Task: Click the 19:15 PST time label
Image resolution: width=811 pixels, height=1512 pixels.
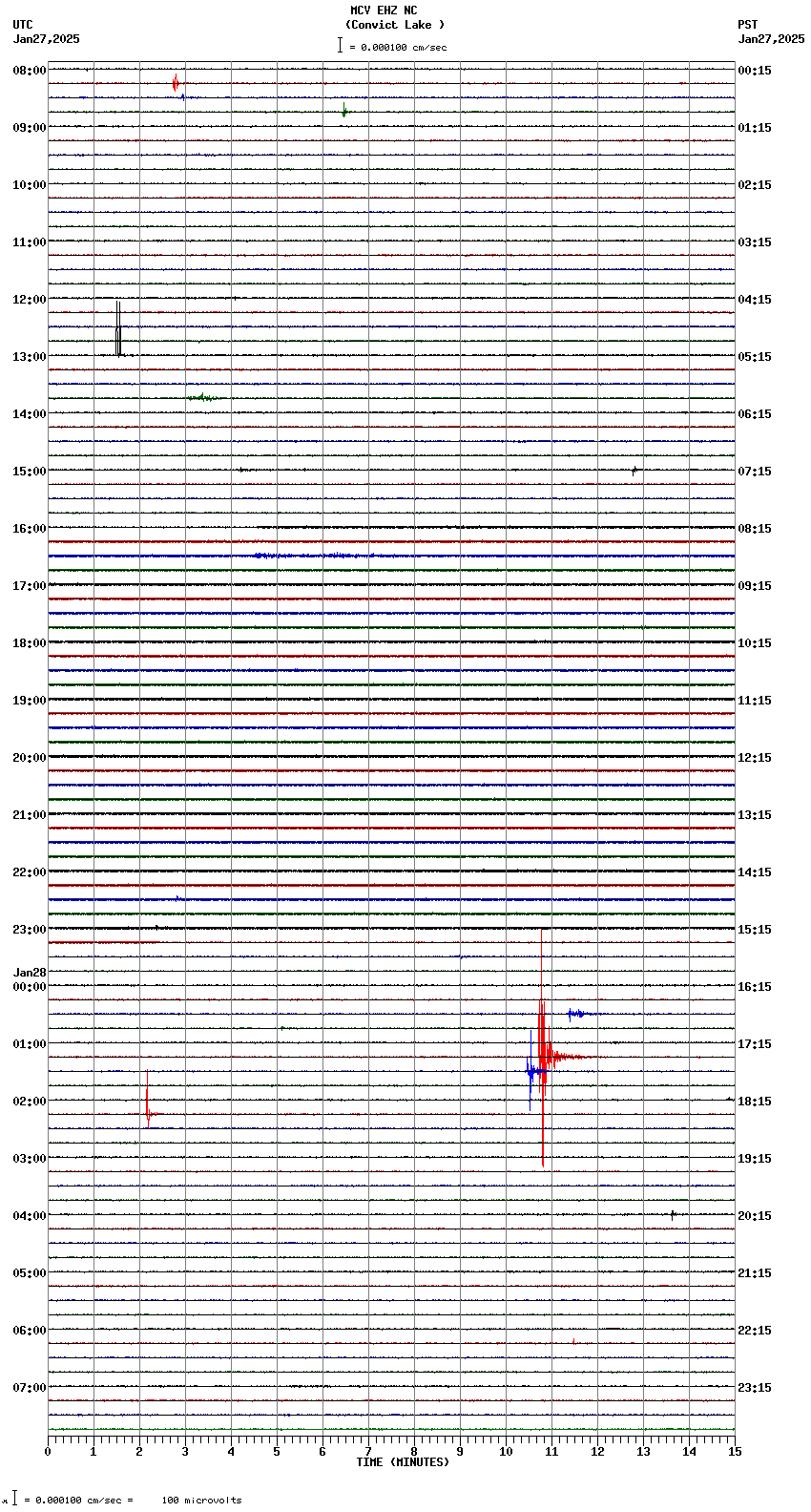Action: 755,1159
